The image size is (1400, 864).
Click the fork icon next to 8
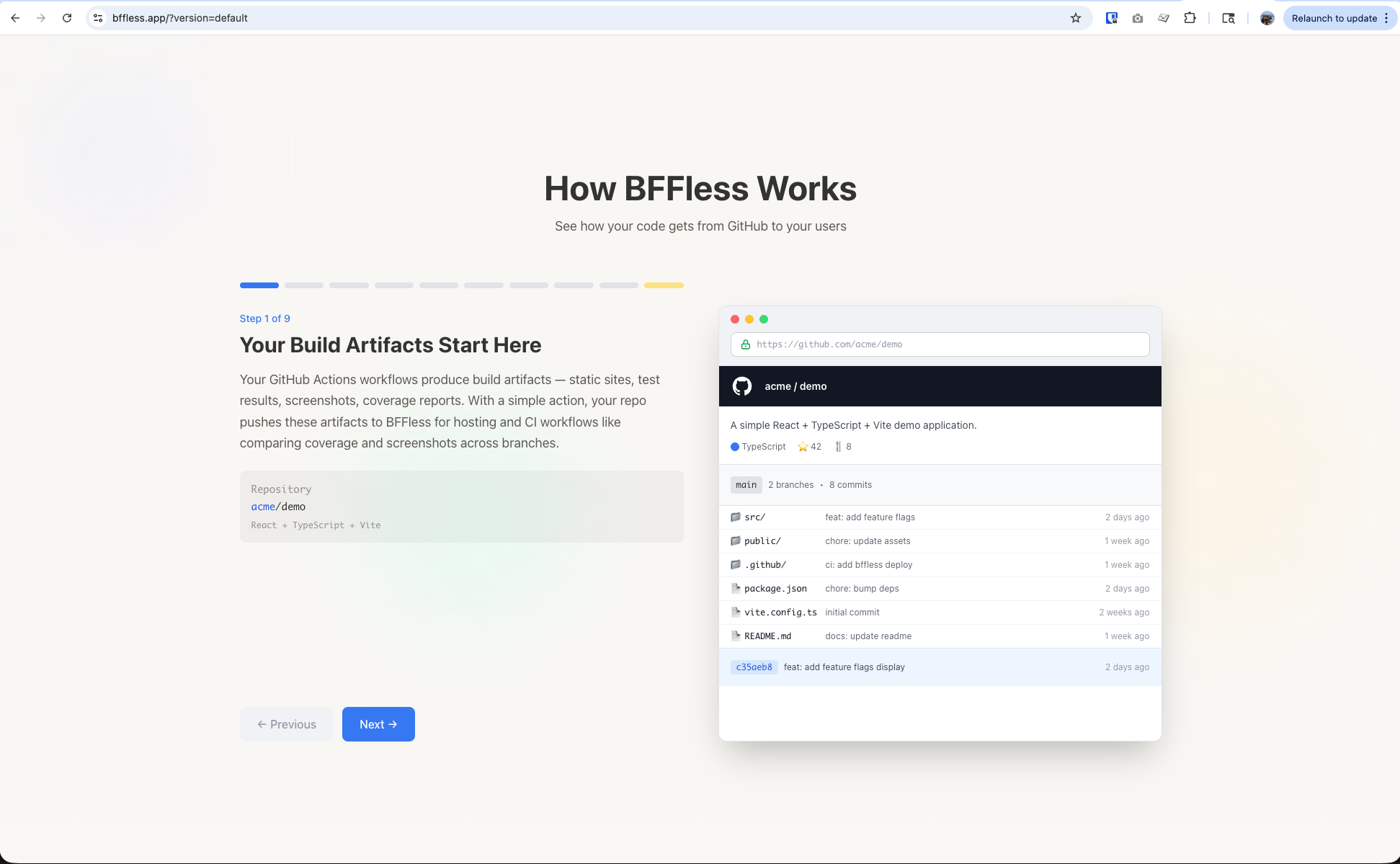[x=838, y=447]
